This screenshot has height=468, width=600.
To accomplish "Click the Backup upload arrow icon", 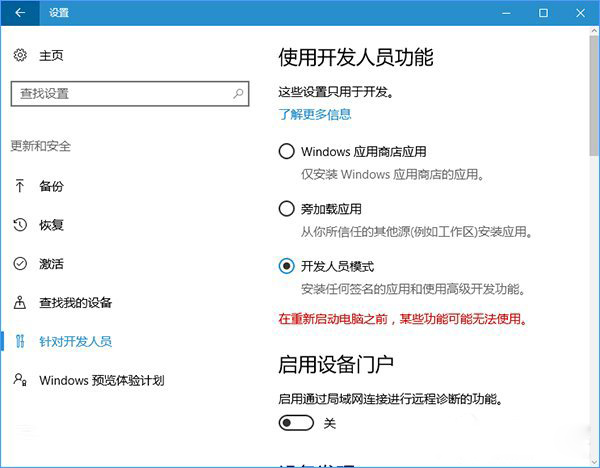I will pos(20,186).
